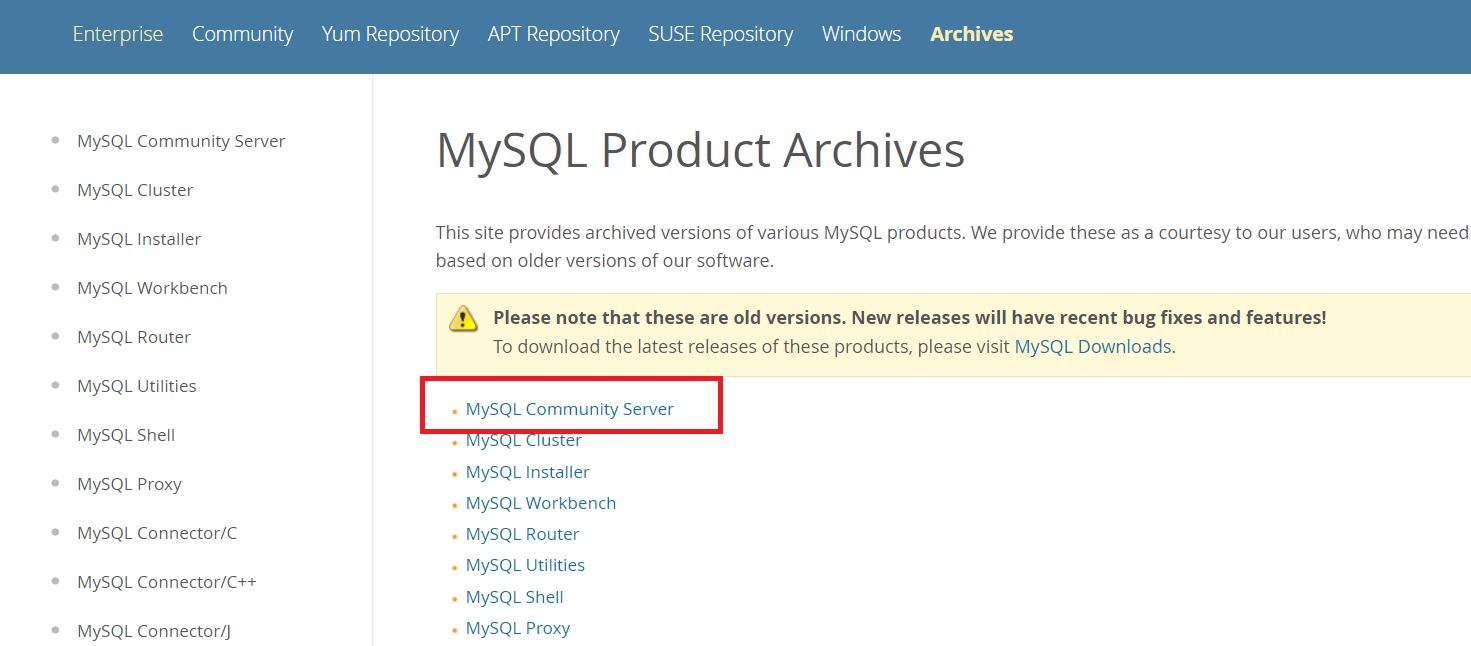Select MySQL Router in sidebar
Image resolution: width=1471 pixels, height=646 pixels.
tap(134, 337)
